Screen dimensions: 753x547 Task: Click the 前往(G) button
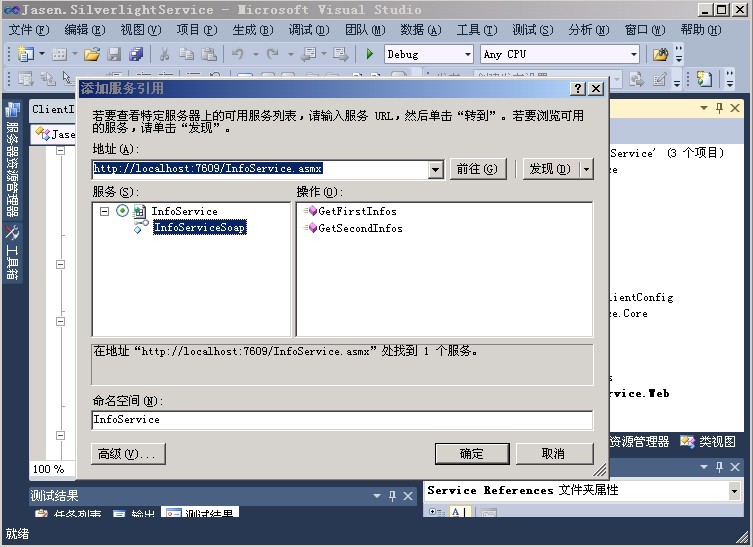pyautogui.click(x=478, y=169)
